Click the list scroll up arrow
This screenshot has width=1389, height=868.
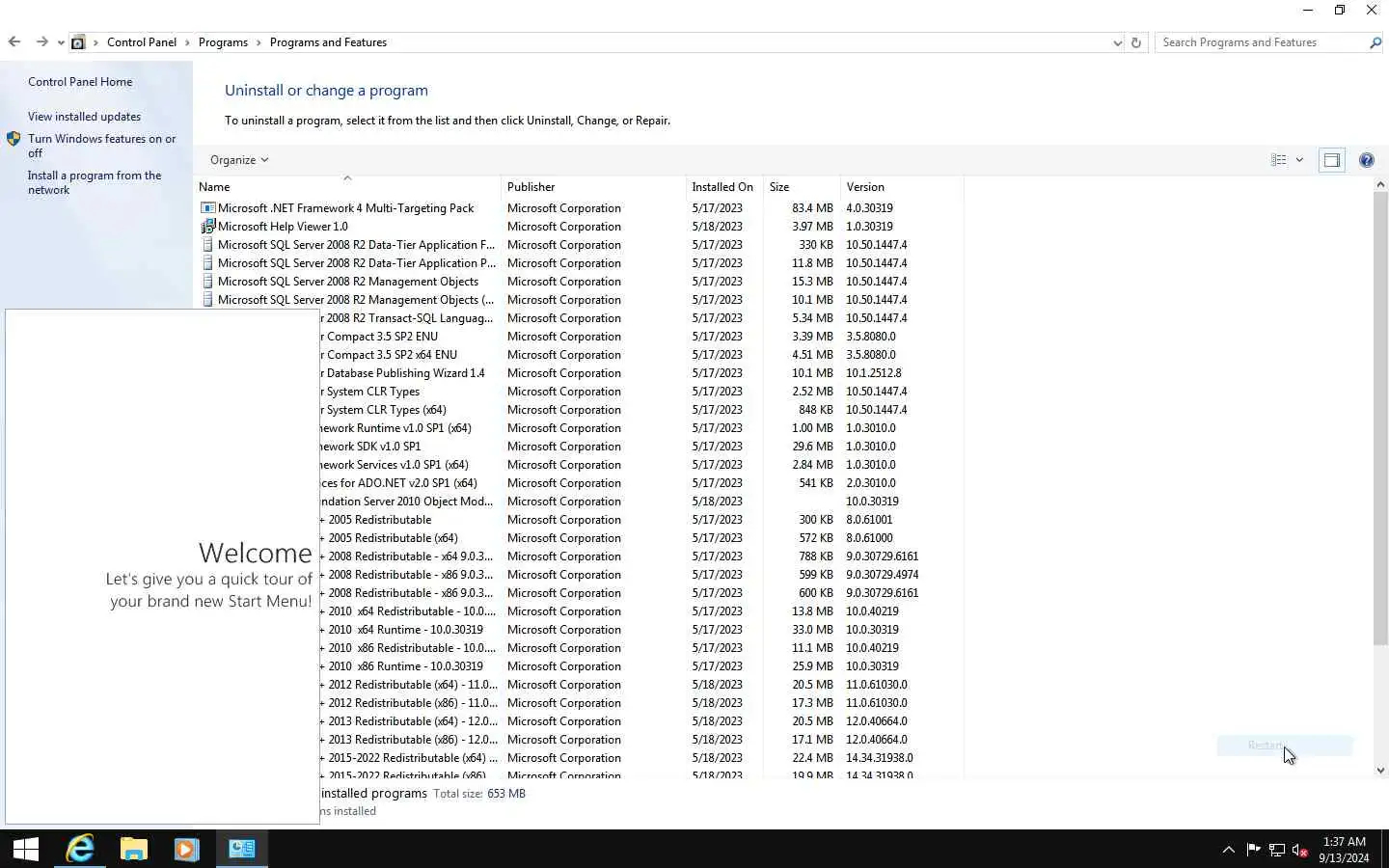click(1380, 184)
